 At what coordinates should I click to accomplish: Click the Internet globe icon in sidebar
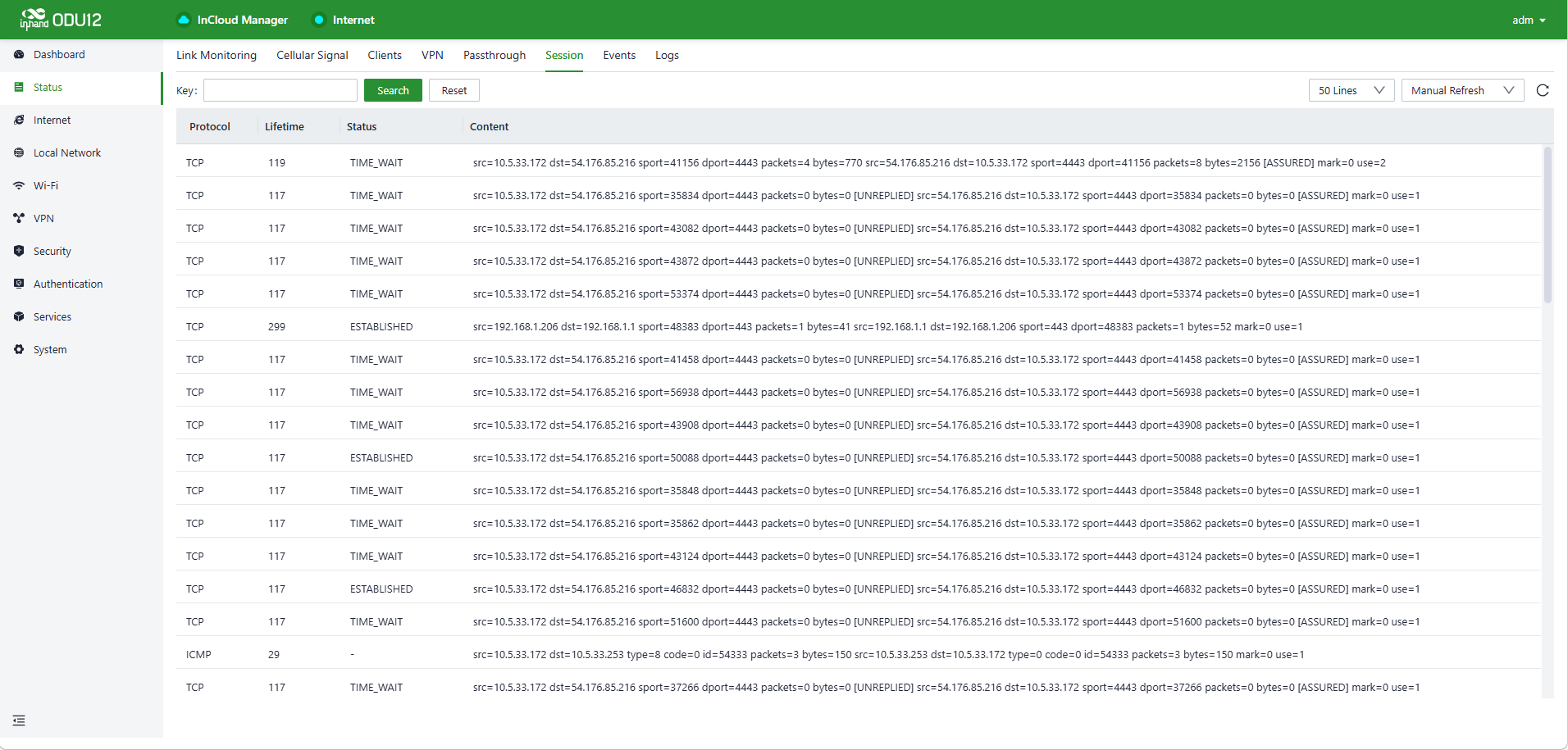click(19, 120)
